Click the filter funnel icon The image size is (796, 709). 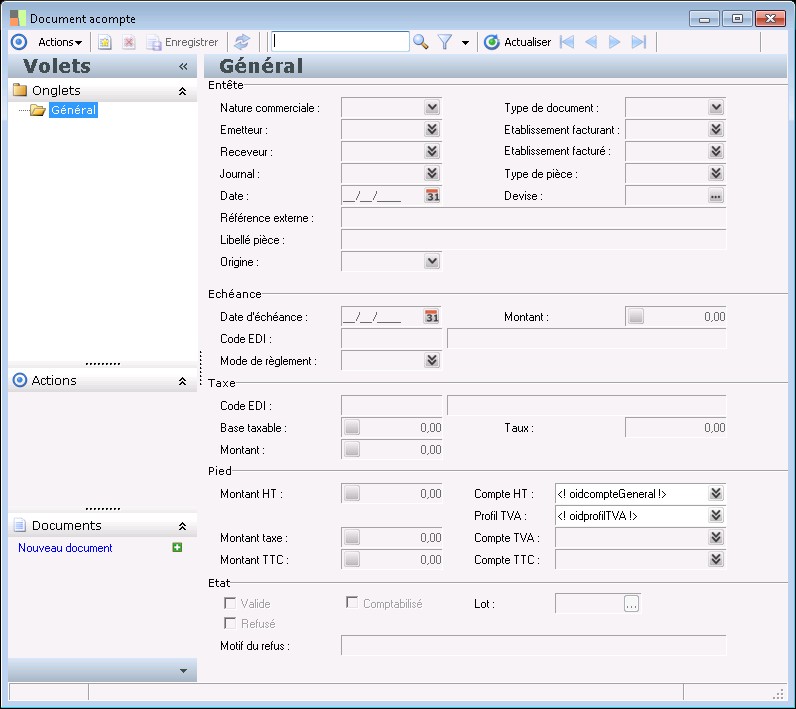tap(445, 42)
